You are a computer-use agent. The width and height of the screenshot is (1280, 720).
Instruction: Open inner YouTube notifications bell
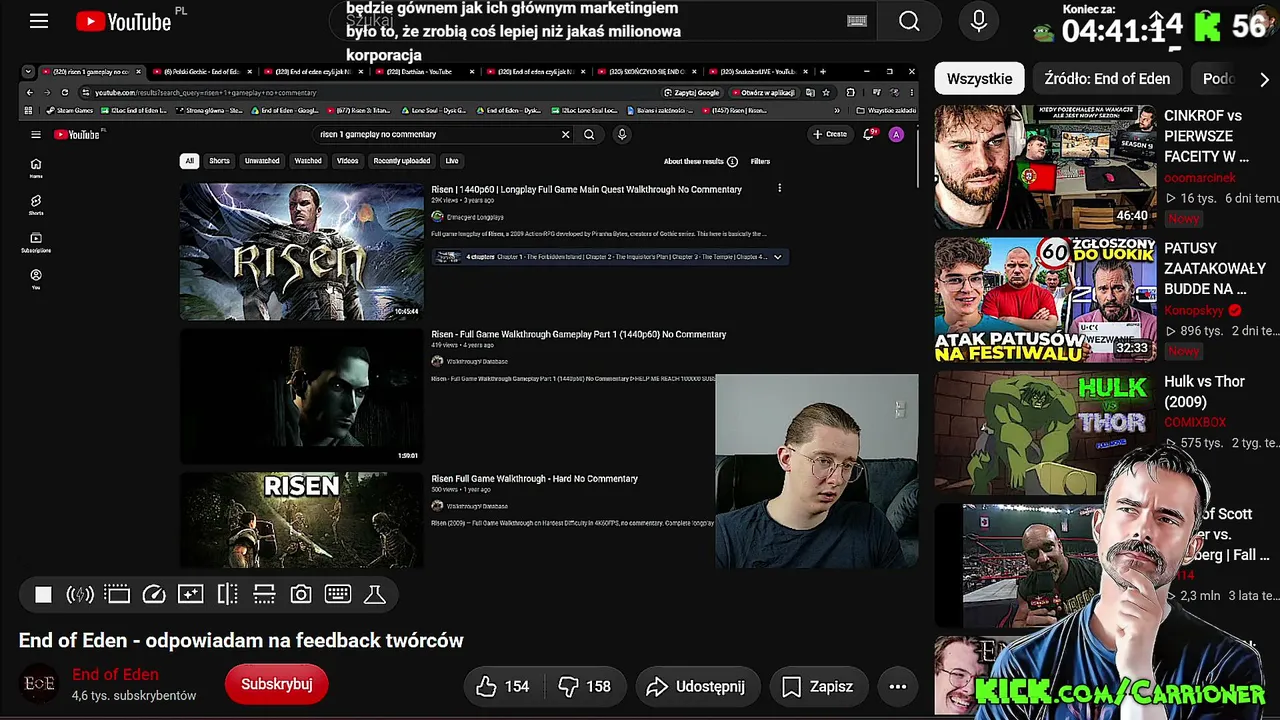click(869, 134)
